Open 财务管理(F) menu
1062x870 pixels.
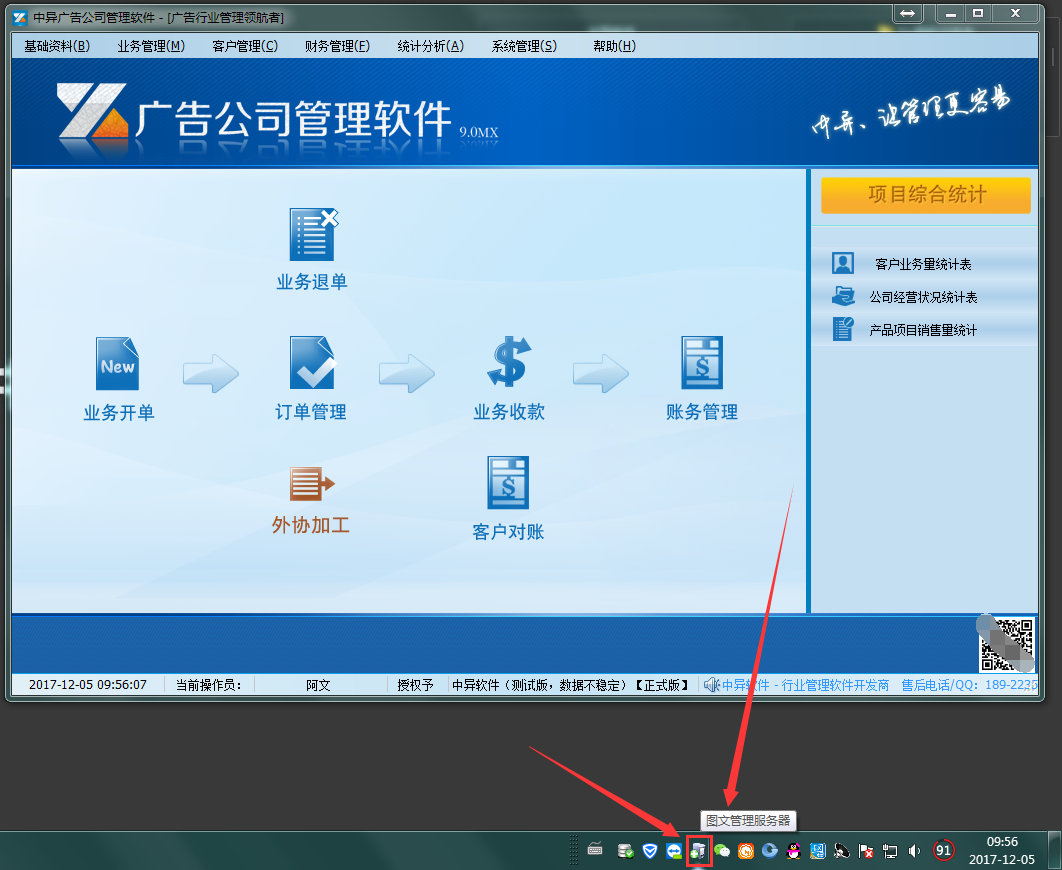[337, 46]
